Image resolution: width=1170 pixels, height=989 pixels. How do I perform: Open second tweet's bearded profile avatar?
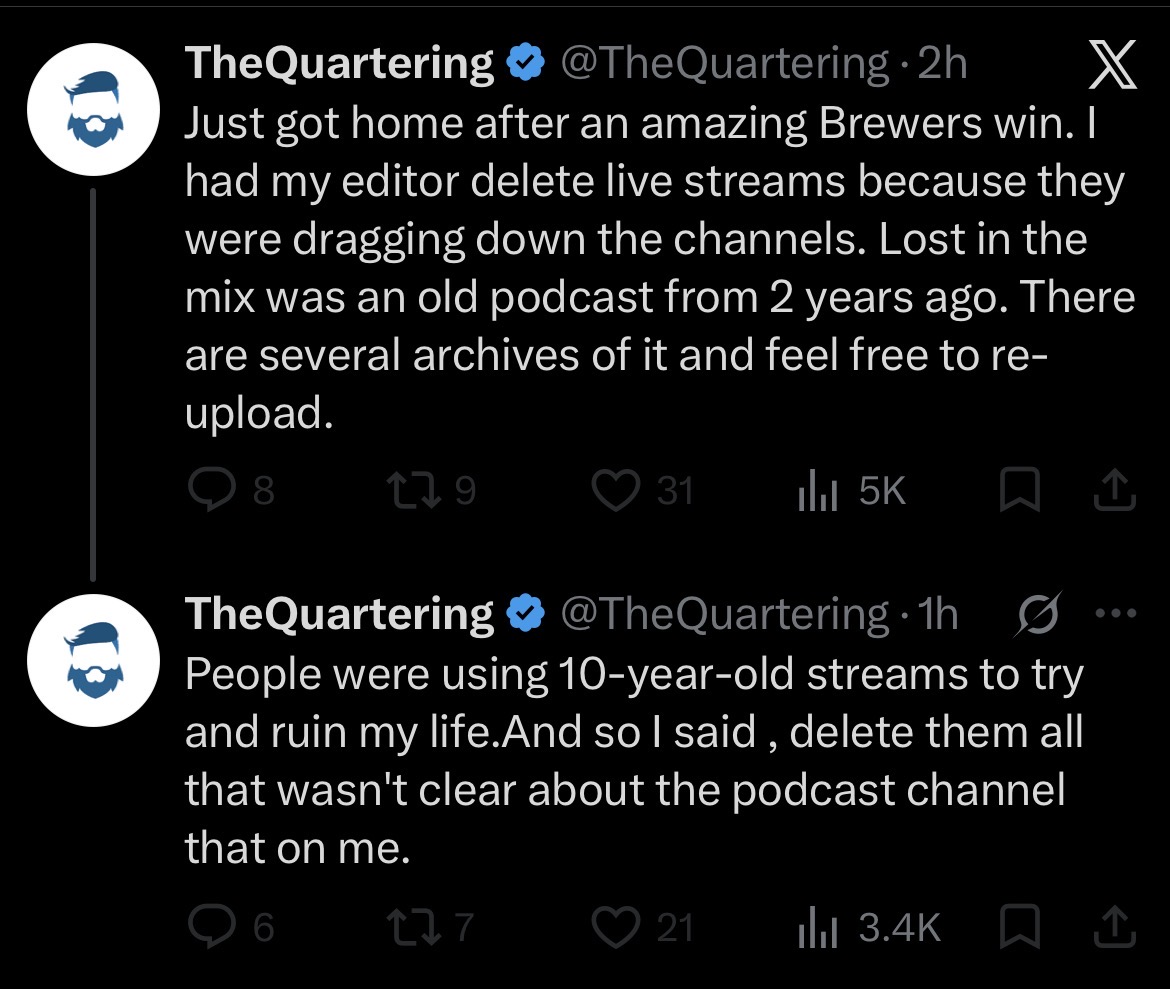(93, 661)
